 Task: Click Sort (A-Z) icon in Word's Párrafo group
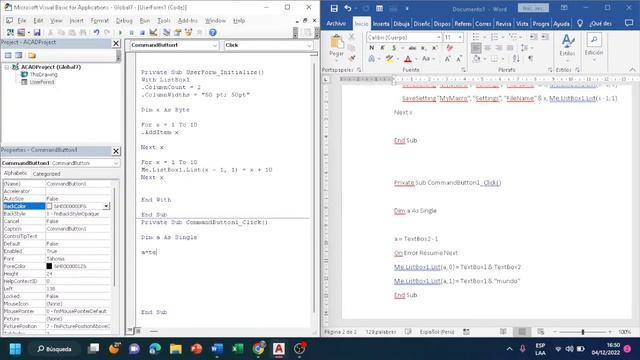pos(516,59)
